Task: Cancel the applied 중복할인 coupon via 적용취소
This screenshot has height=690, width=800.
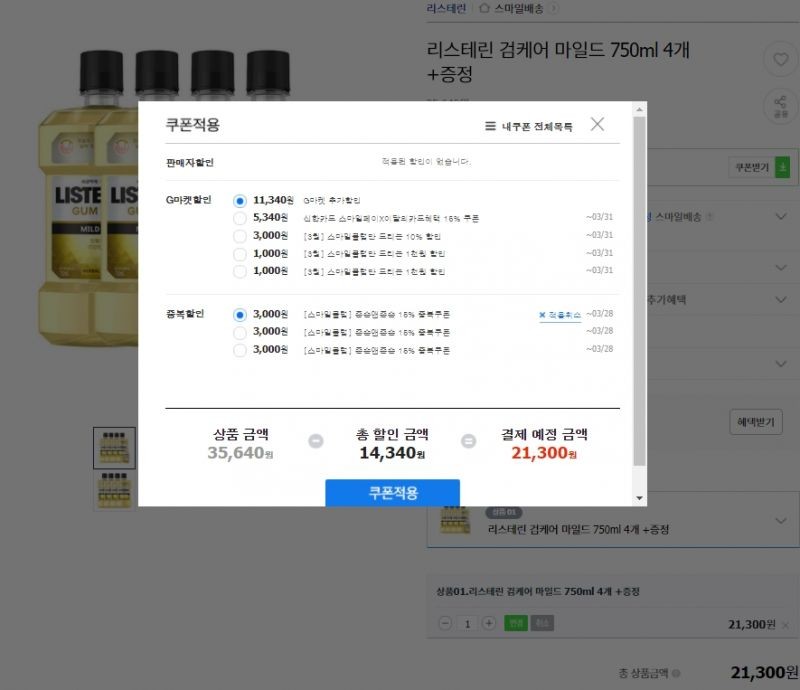Action: 560,315
